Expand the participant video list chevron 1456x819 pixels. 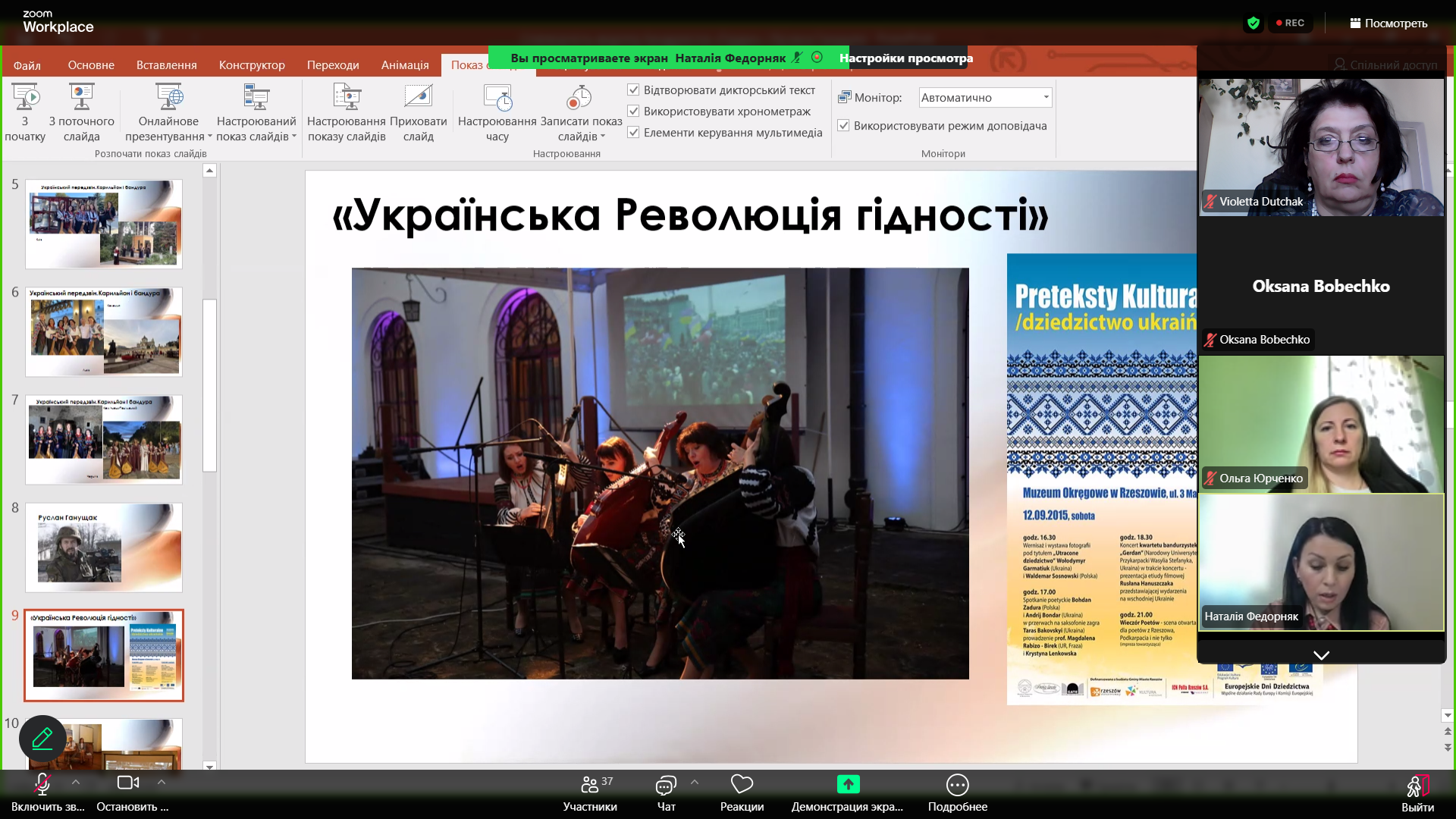[1321, 655]
